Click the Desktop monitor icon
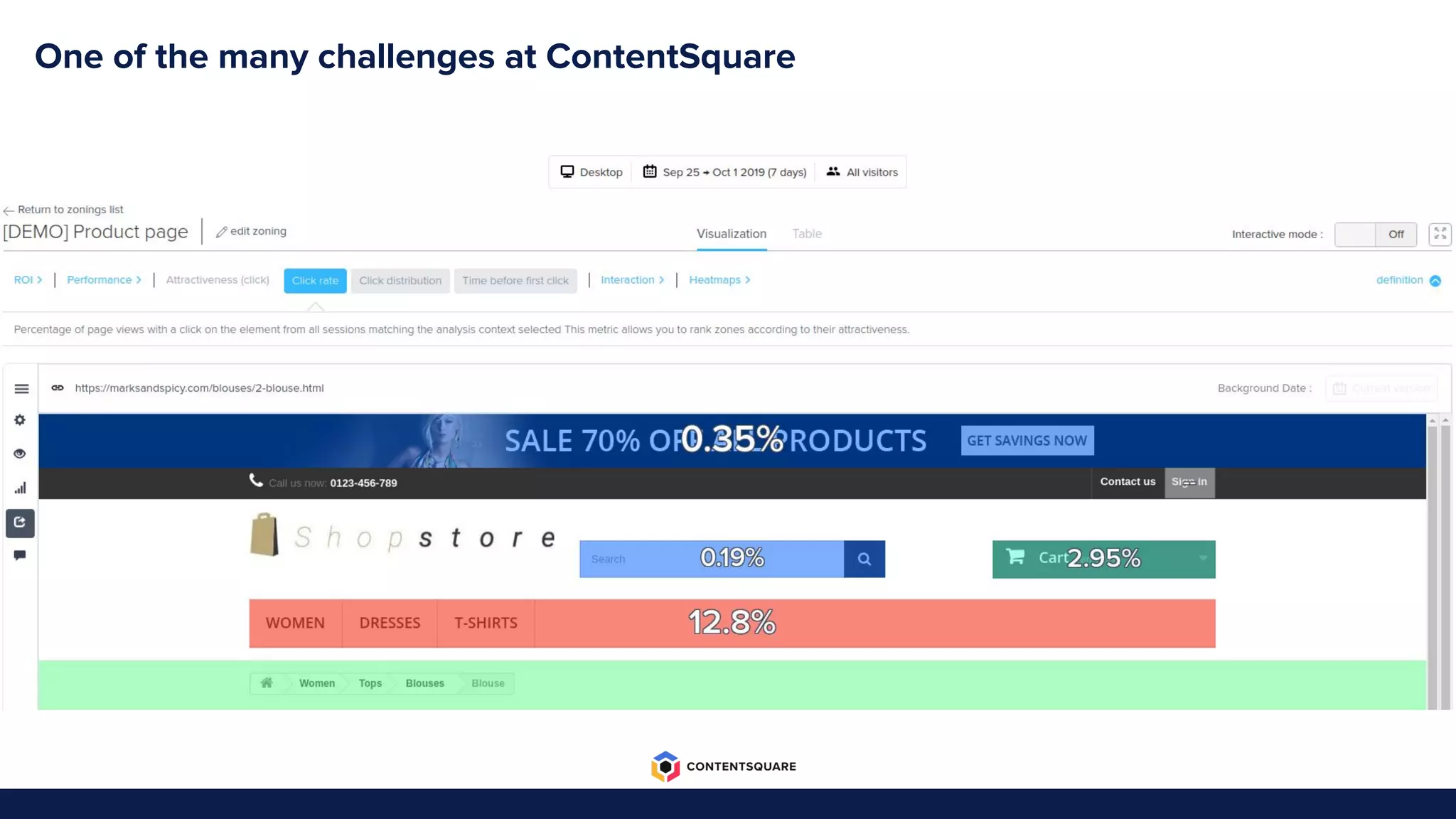Viewport: 1456px width, 819px height. [x=567, y=171]
